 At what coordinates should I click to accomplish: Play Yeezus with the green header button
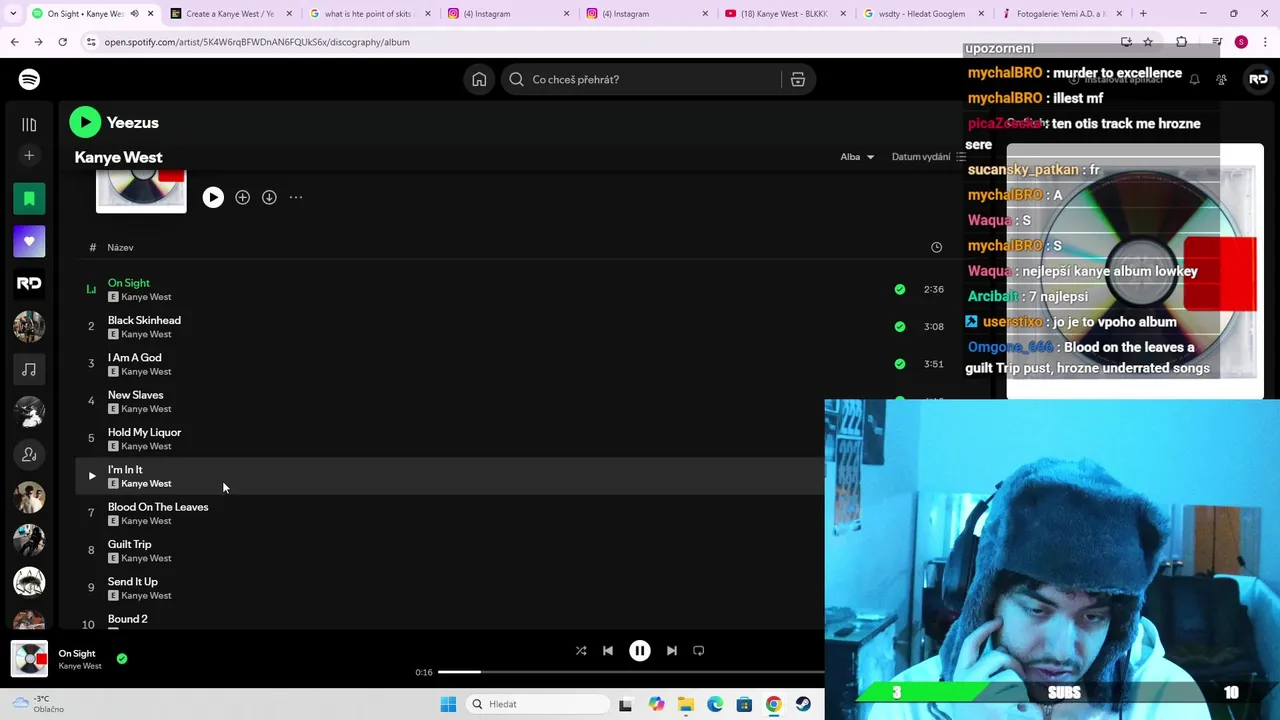pyautogui.click(x=85, y=122)
